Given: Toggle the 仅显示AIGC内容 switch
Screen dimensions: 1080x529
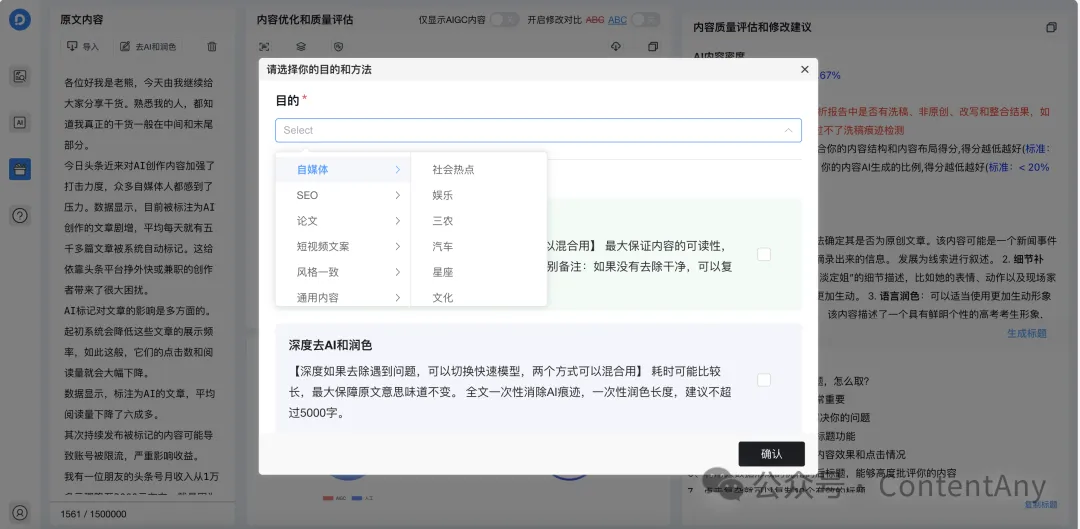Looking at the screenshot, I should pyautogui.click(x=505, y=19).
